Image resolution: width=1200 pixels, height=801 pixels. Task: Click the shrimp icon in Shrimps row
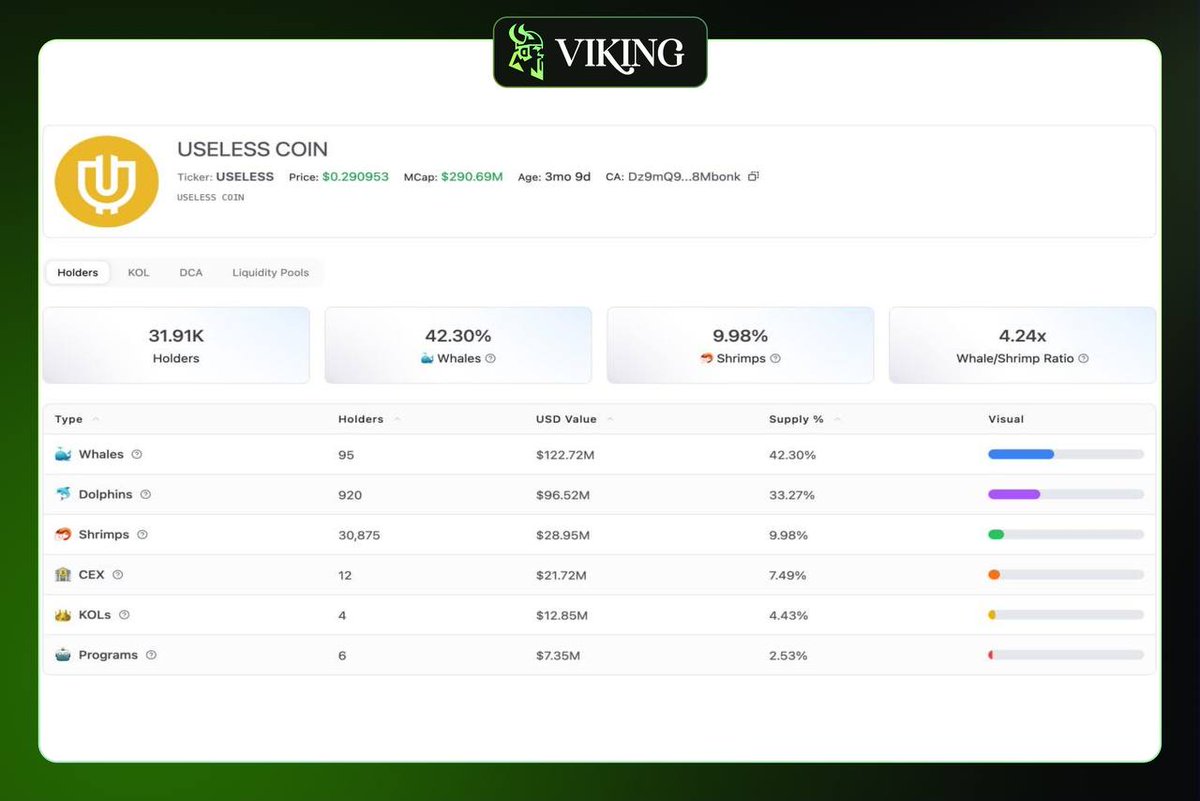point(63,534)
